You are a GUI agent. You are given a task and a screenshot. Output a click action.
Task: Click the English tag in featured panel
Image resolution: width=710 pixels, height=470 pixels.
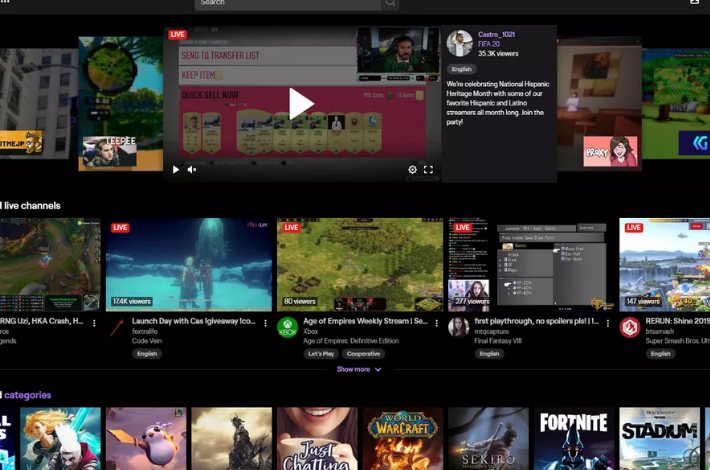(x=461, y=69)
